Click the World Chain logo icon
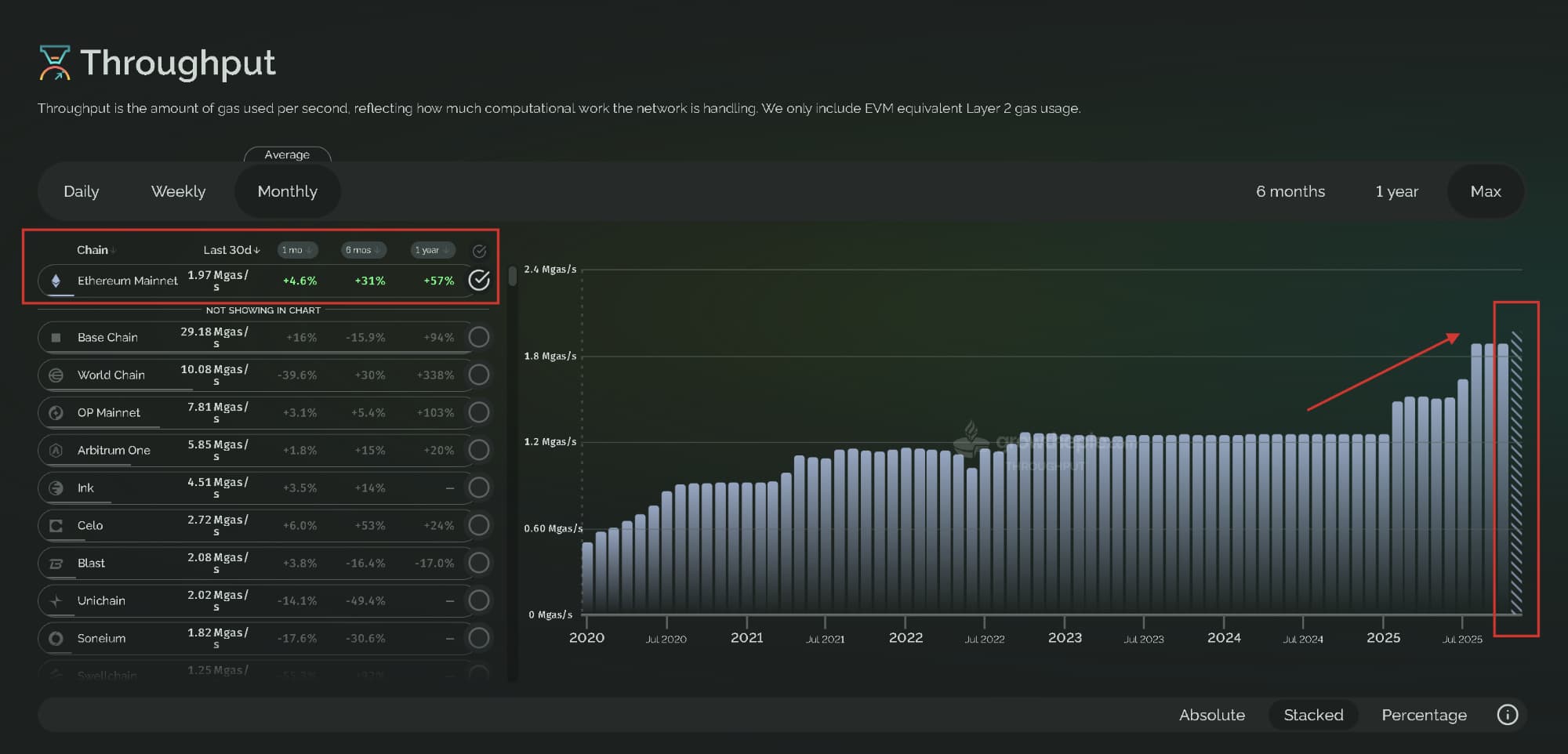 pos(56,375)
